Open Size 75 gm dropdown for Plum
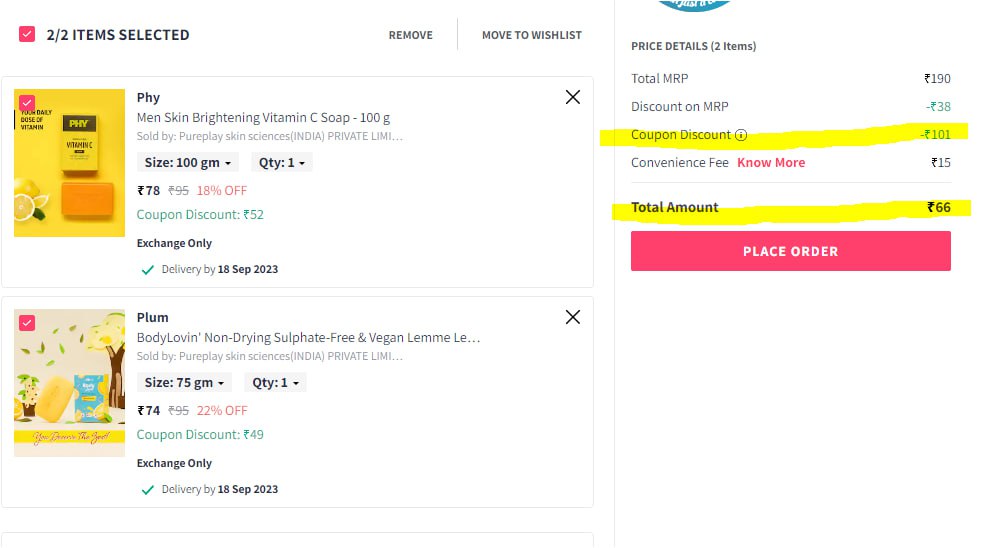 [185, 383]
